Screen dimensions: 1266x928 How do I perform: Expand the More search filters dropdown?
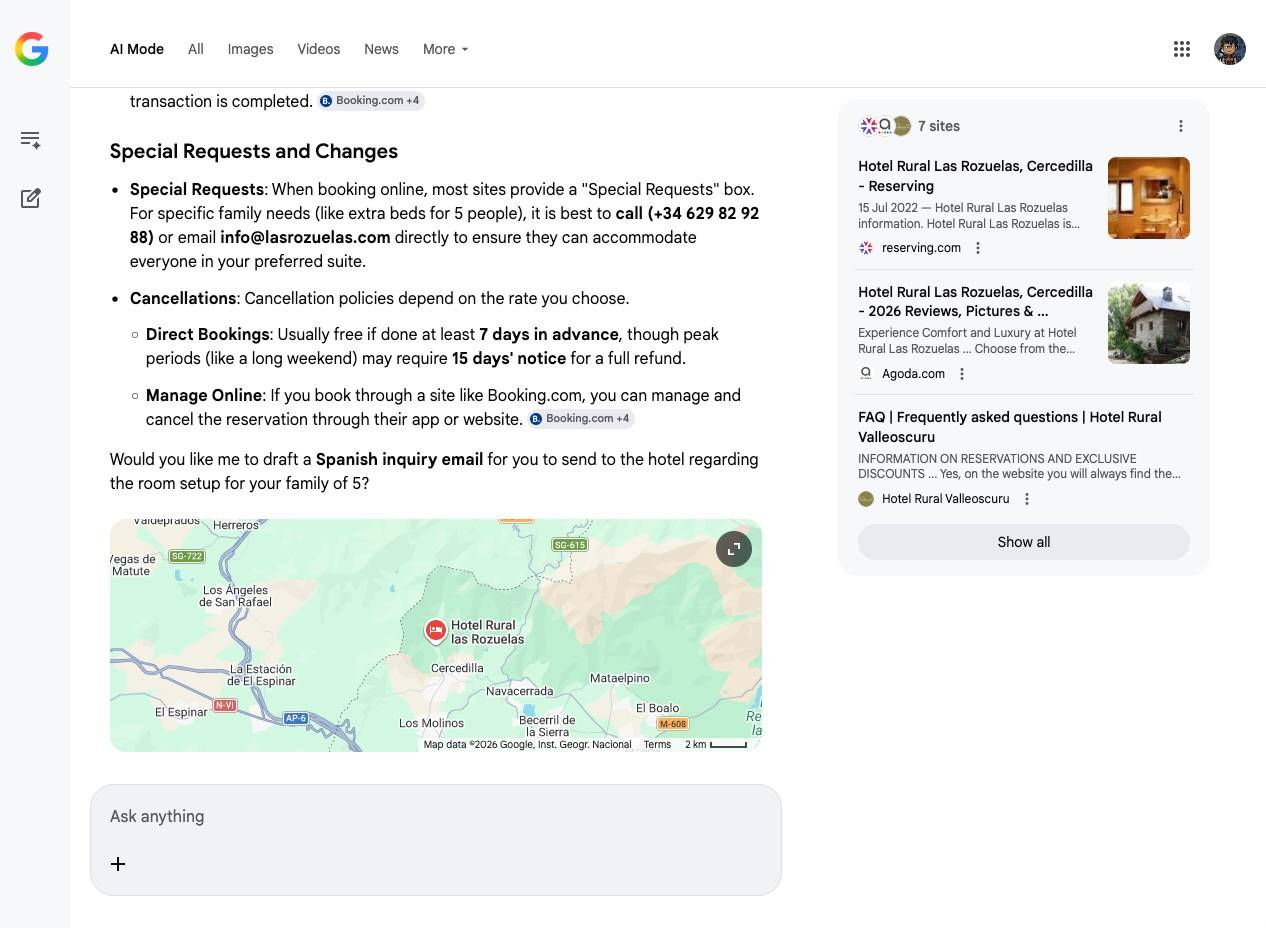pos(446,49)
